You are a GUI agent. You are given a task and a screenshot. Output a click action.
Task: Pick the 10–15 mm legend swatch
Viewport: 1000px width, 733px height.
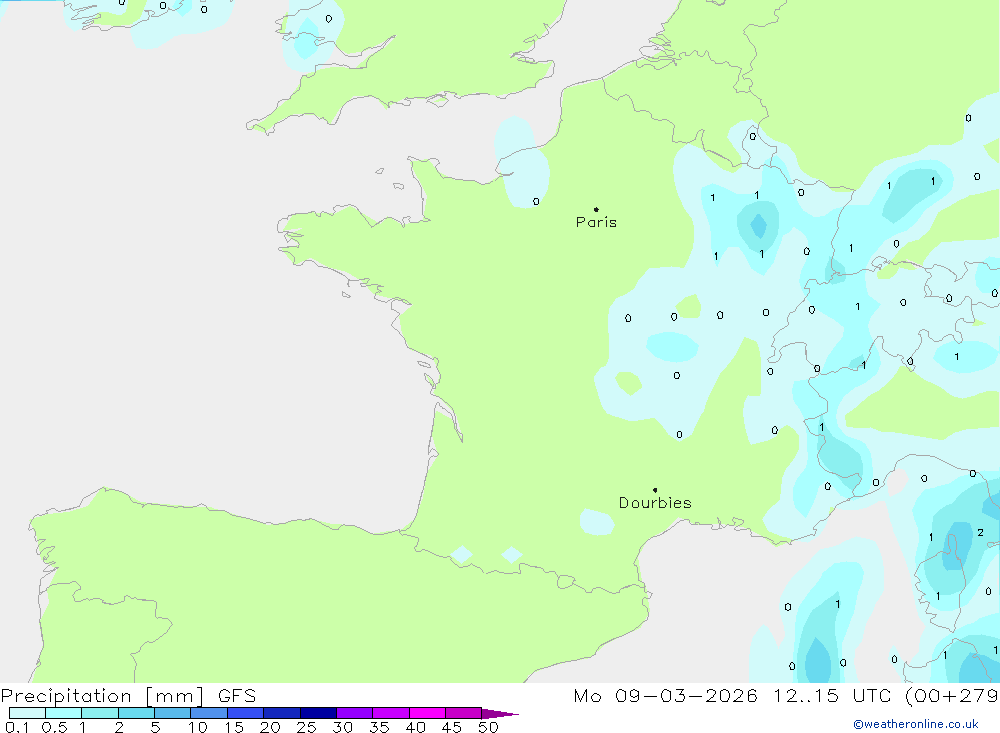click(209, 713)
